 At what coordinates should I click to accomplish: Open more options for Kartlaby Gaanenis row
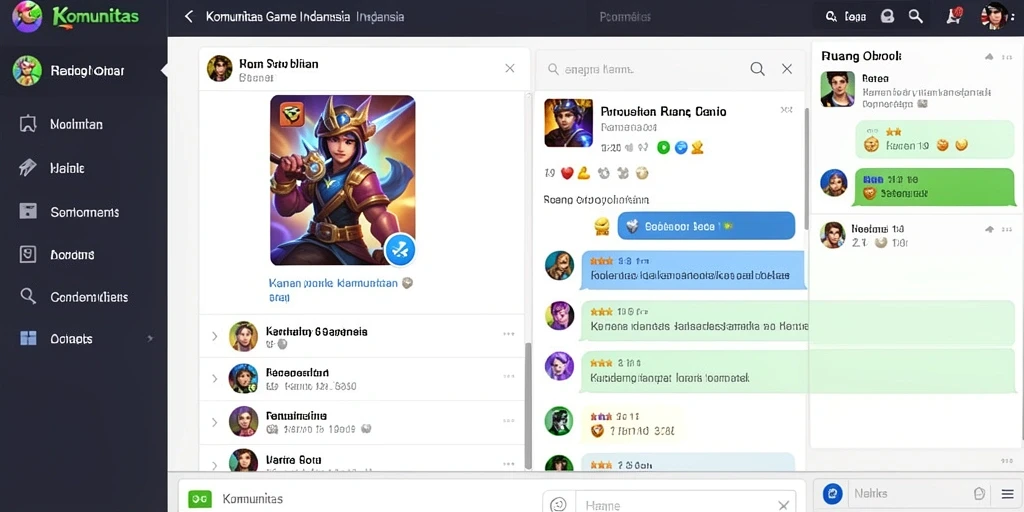[x=509, y=334]
